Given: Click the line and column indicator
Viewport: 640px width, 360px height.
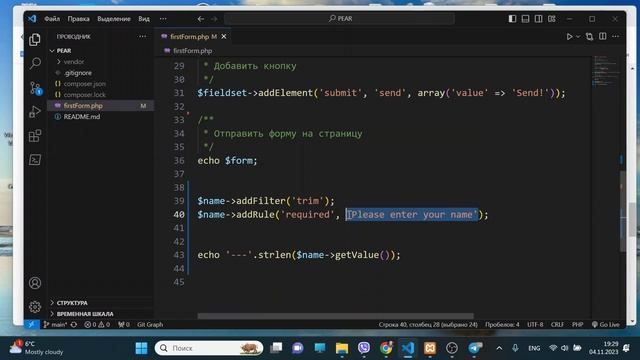Looking at the screenshot, I should pyautogui.click(x=428, y=324).
